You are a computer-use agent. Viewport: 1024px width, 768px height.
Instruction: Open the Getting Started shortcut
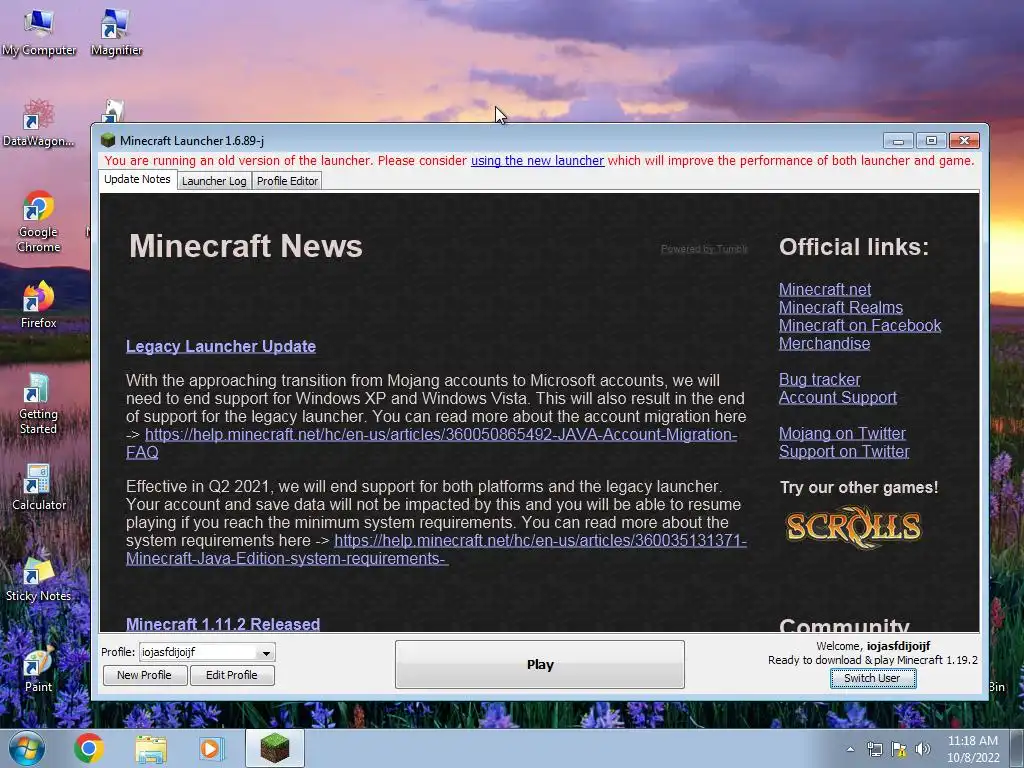click(39, 403)
